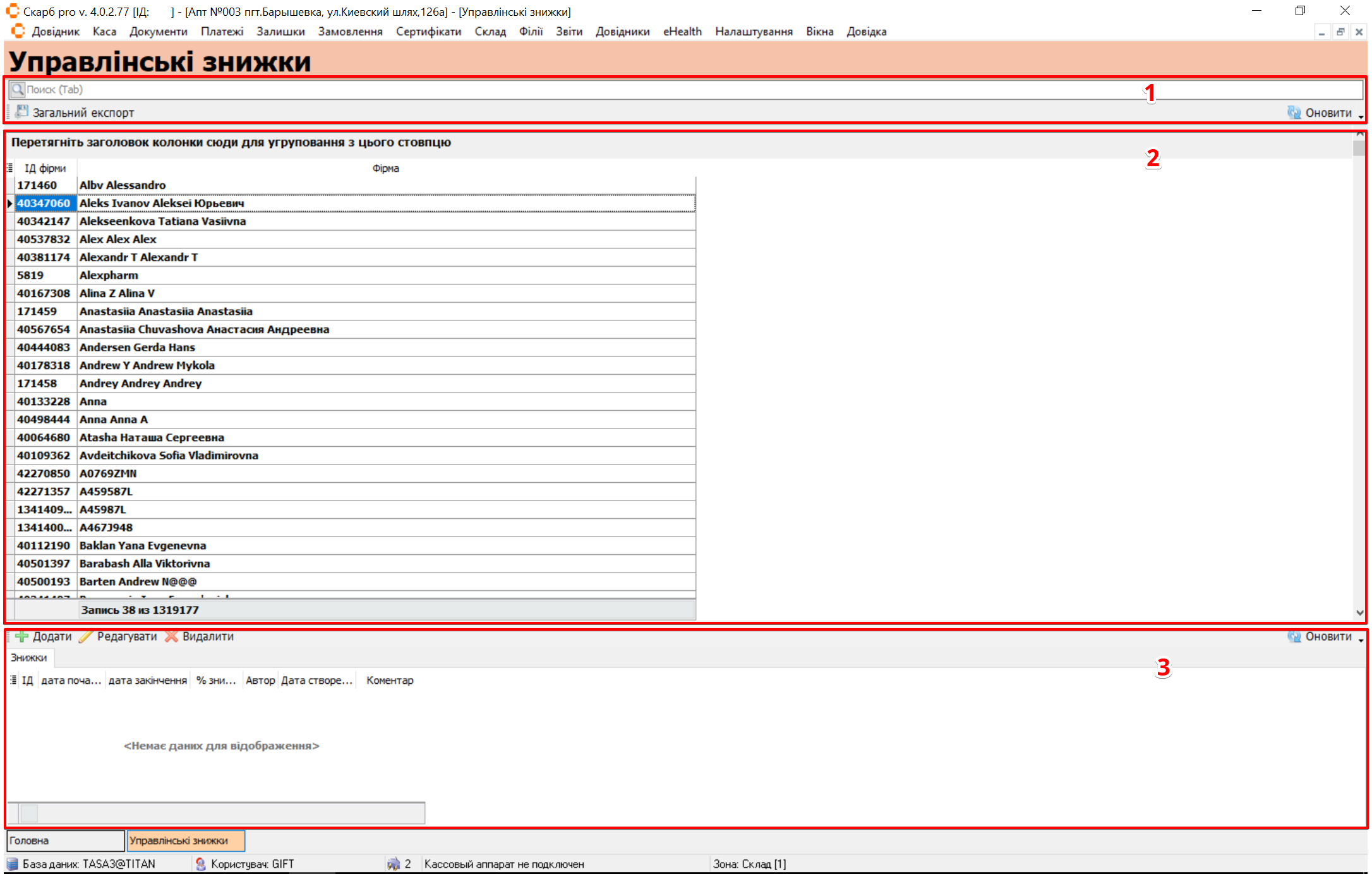
Task: Click the scroll-down arrow of the firms list
Action: point(1359,612)
